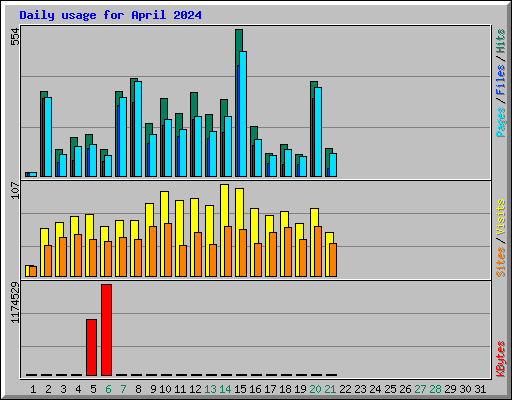This screenshot has width=512, height=400.
Task: Click the day 10 label on axis
Action: click(x=165, y=389)
